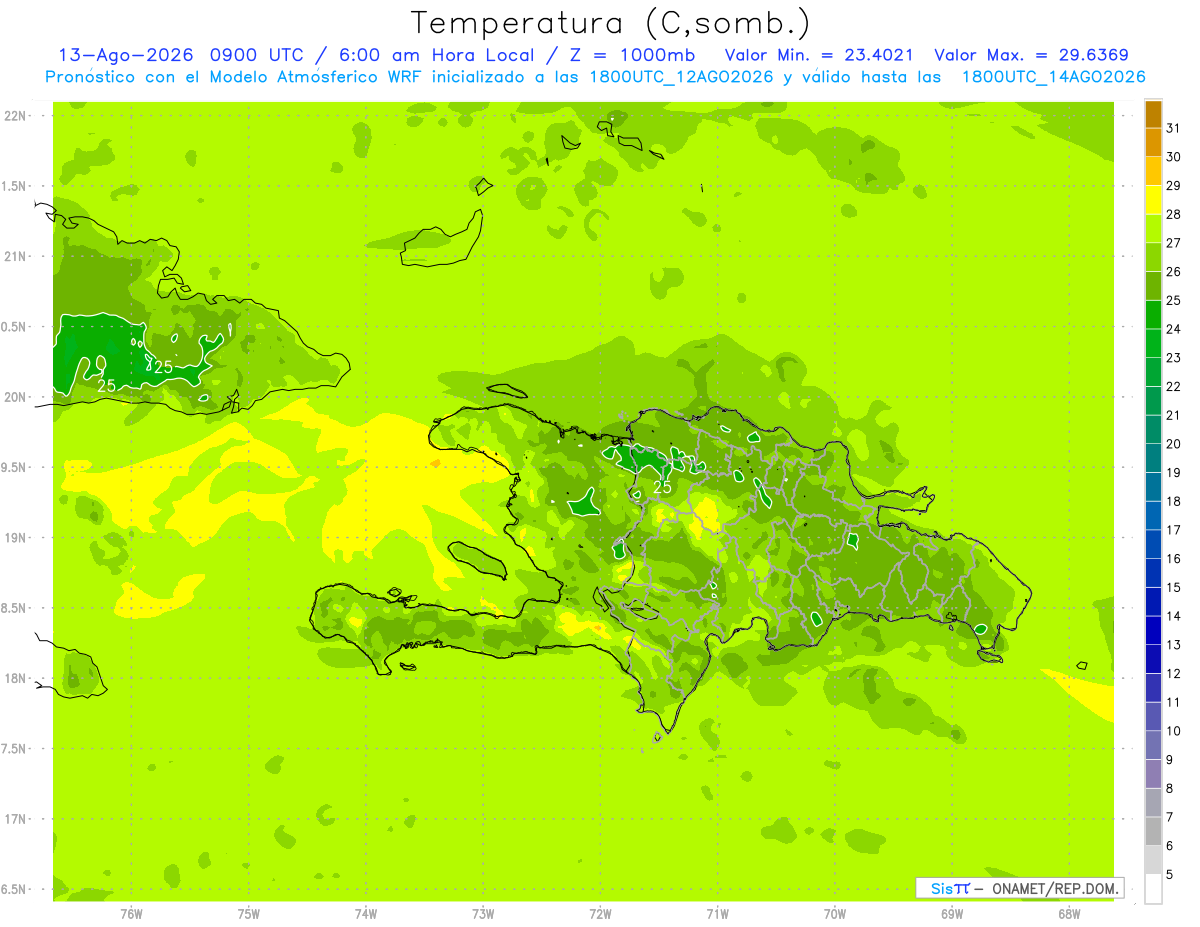Click the "6:00 am Hora Local" text
Viewport: 1200px width, 927px height.
click(434, 55)
